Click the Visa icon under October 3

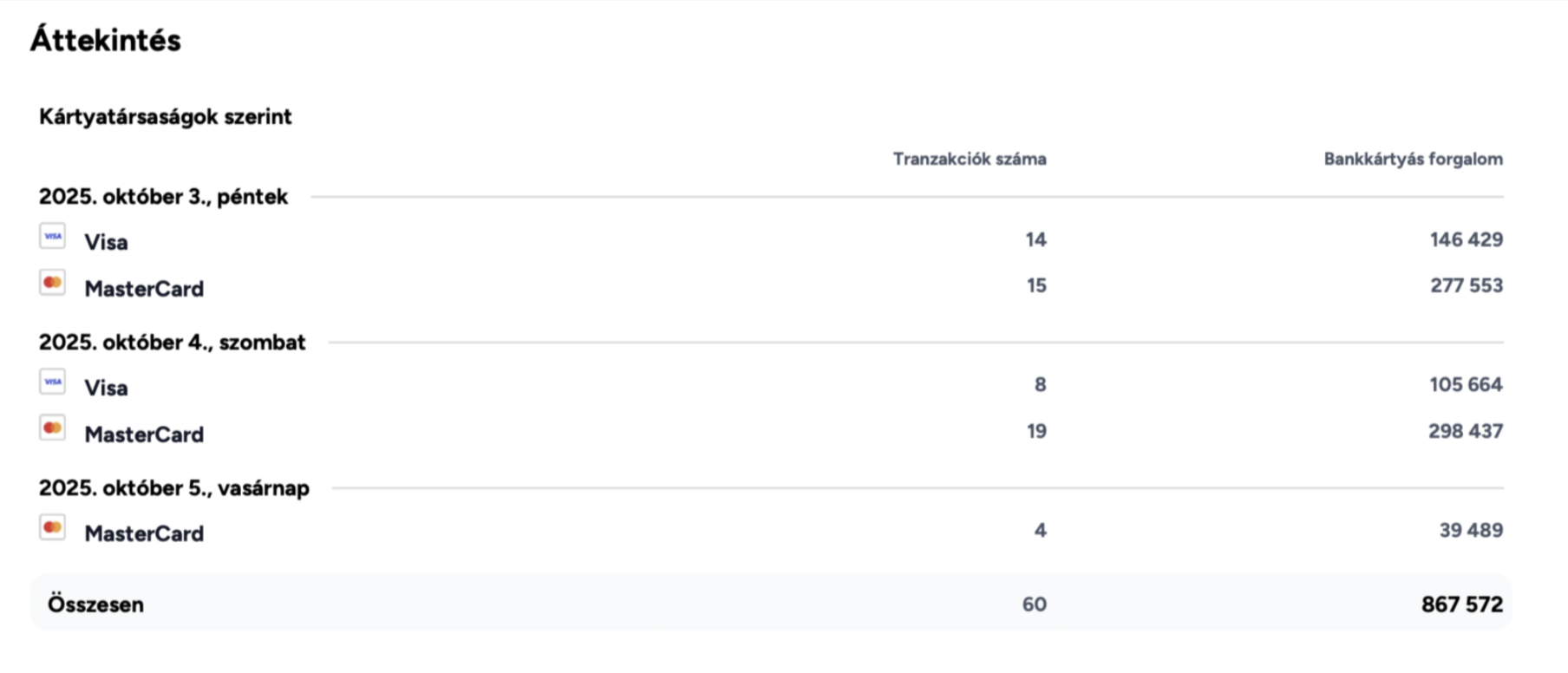click(x=52, y=236)
